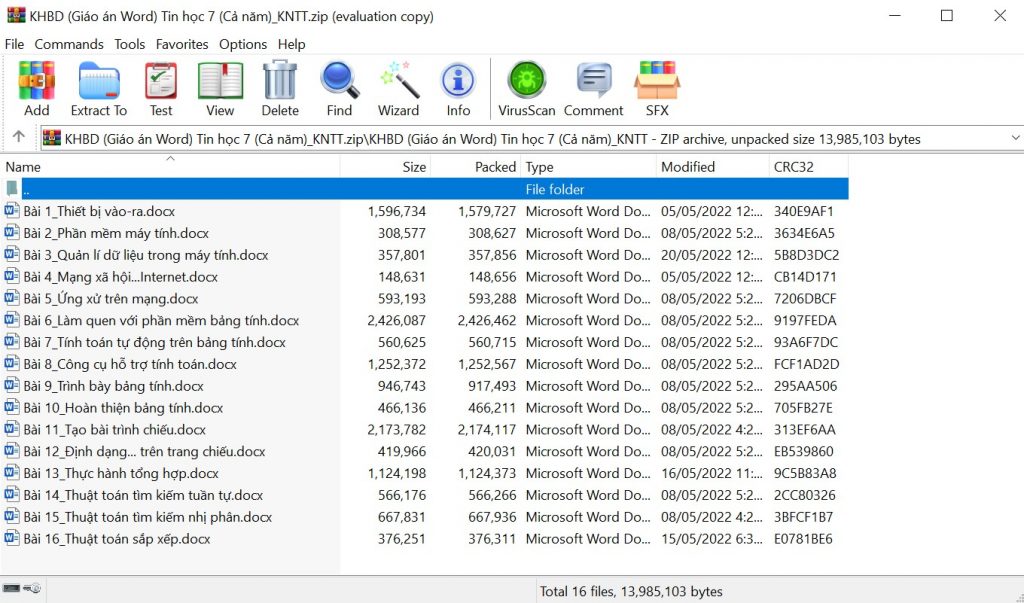Click the Delete trash can icon
This screenshot has width=1024, height=603.
click(280, 88)
